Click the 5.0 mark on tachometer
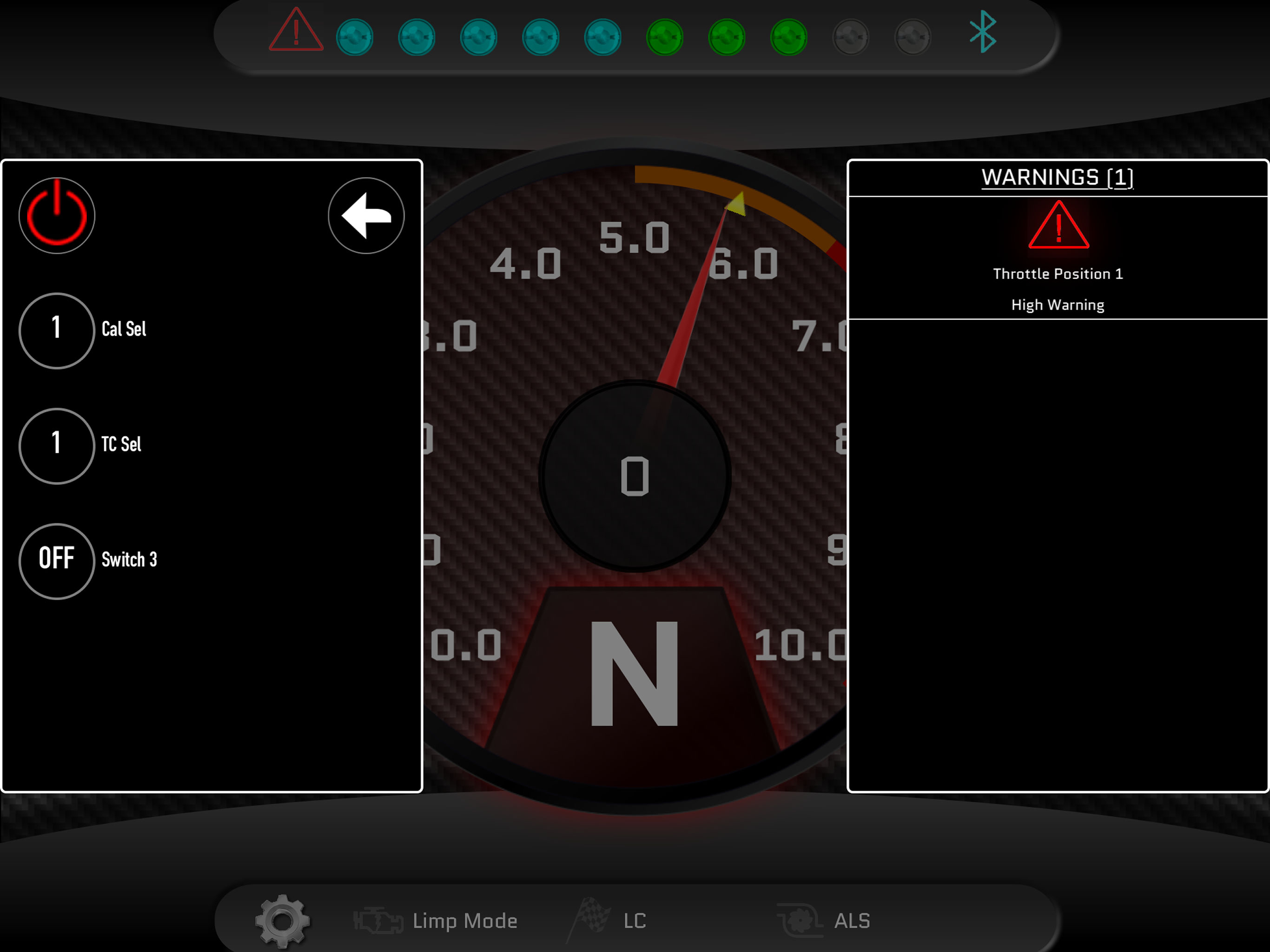Screen dimensions: 1270x952 click(x=635, y=238)
